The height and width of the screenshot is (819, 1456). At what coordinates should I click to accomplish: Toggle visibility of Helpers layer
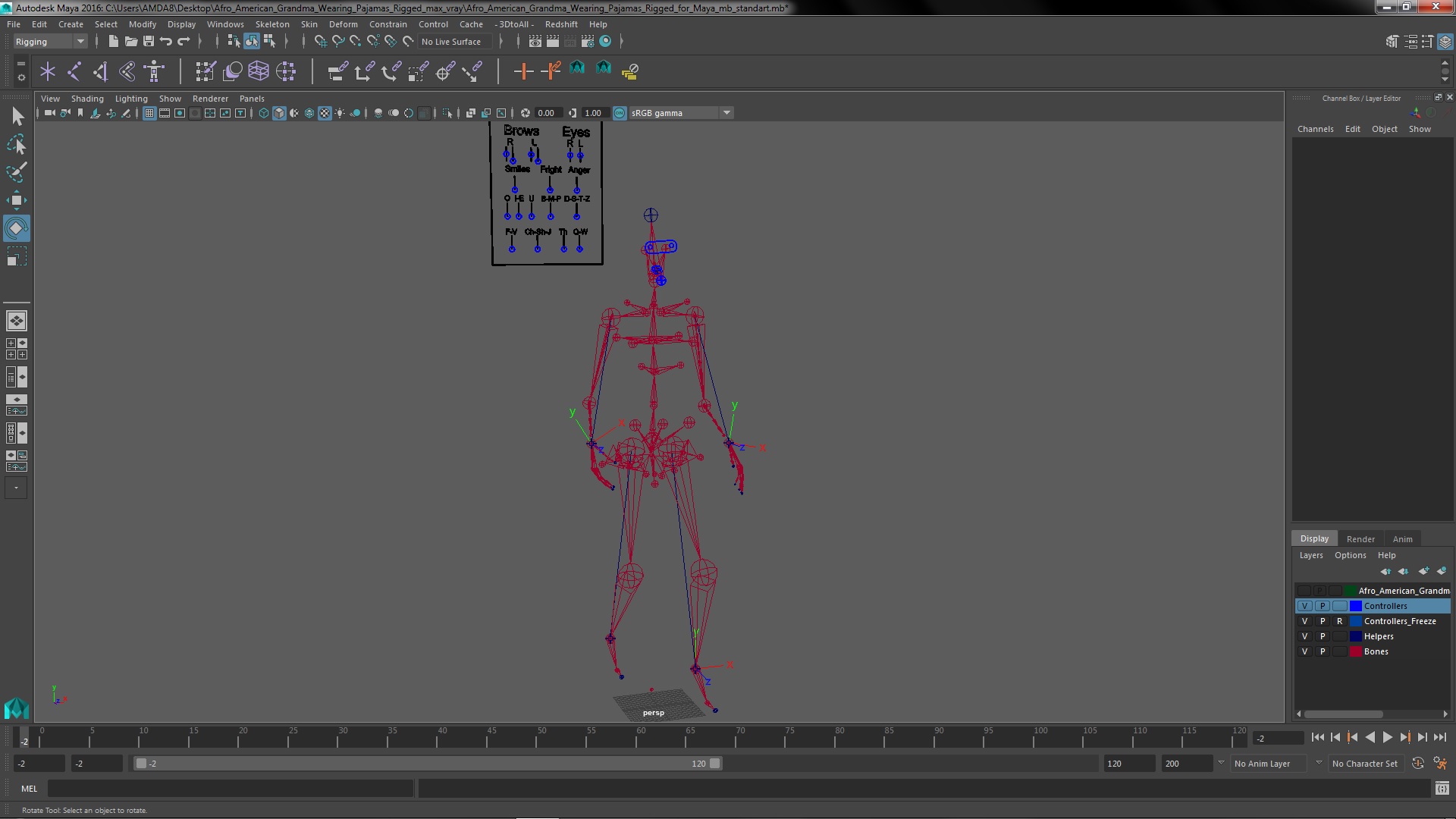pyautogui.click(x=1305, y=636)
